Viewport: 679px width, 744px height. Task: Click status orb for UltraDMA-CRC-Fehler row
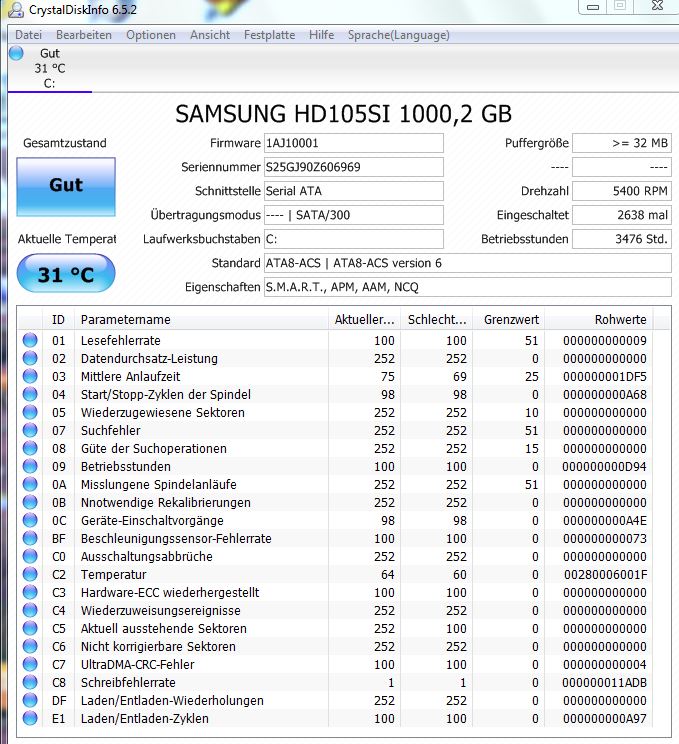pyautogui.click(x=30, y=664)
